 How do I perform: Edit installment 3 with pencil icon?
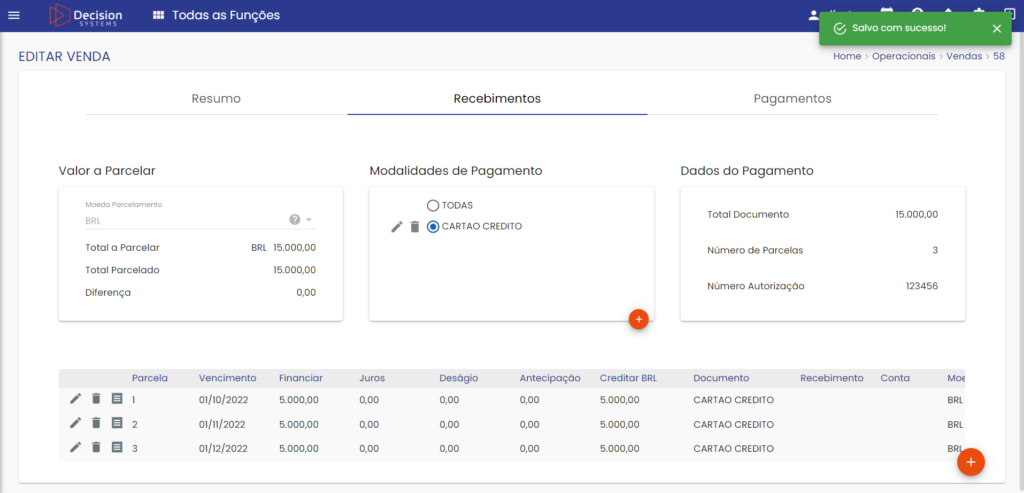[76, 447]
